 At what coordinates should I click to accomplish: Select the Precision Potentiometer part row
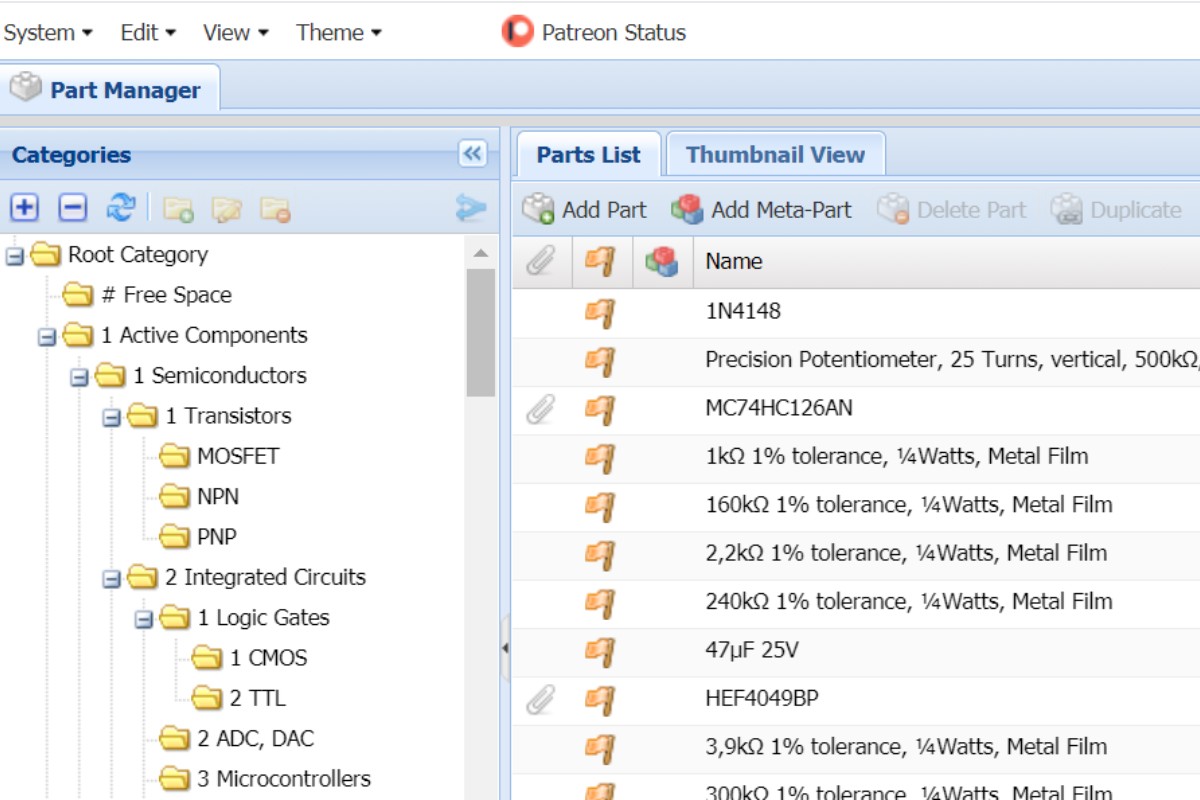click(x=856, y=360)
